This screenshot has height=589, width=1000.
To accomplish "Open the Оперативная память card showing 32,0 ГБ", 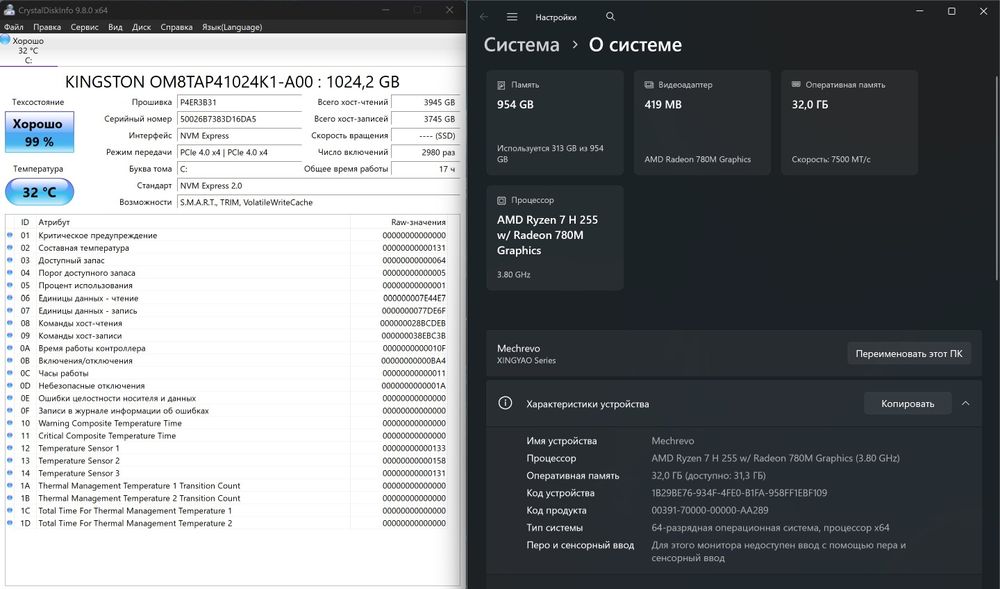I will pyautogui.click(x=849, y=122).
